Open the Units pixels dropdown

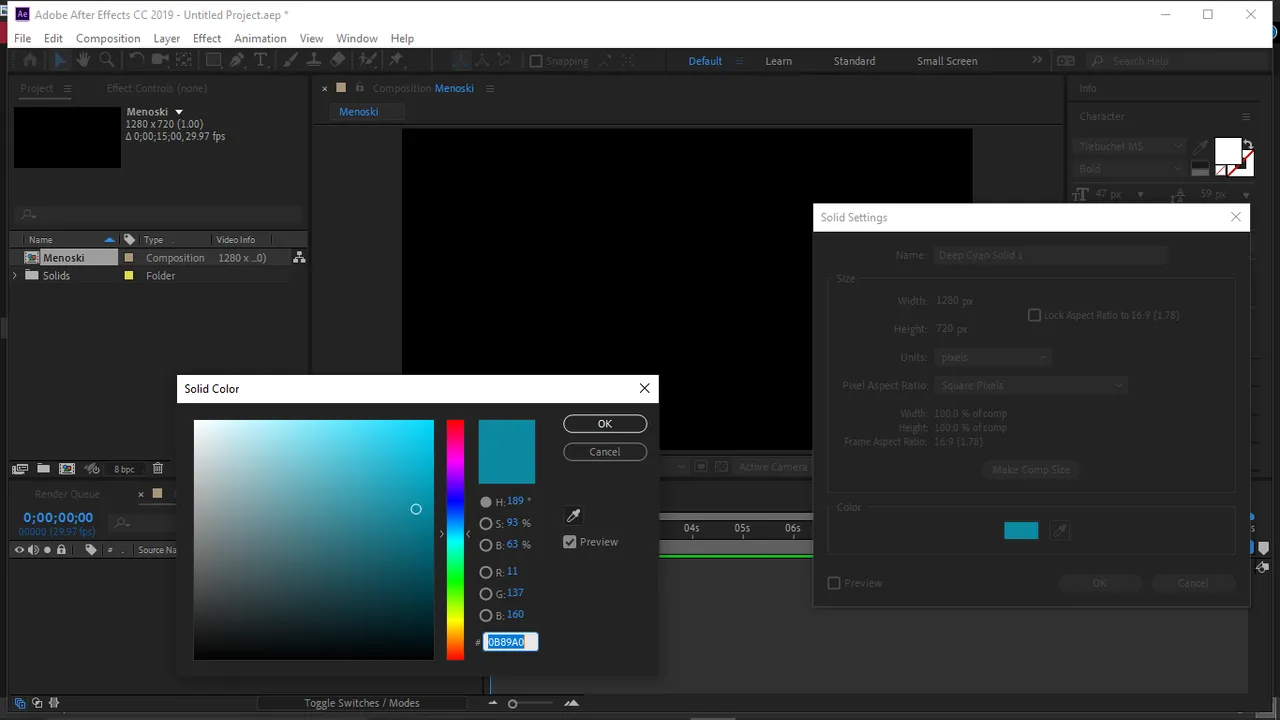(993, 357)
